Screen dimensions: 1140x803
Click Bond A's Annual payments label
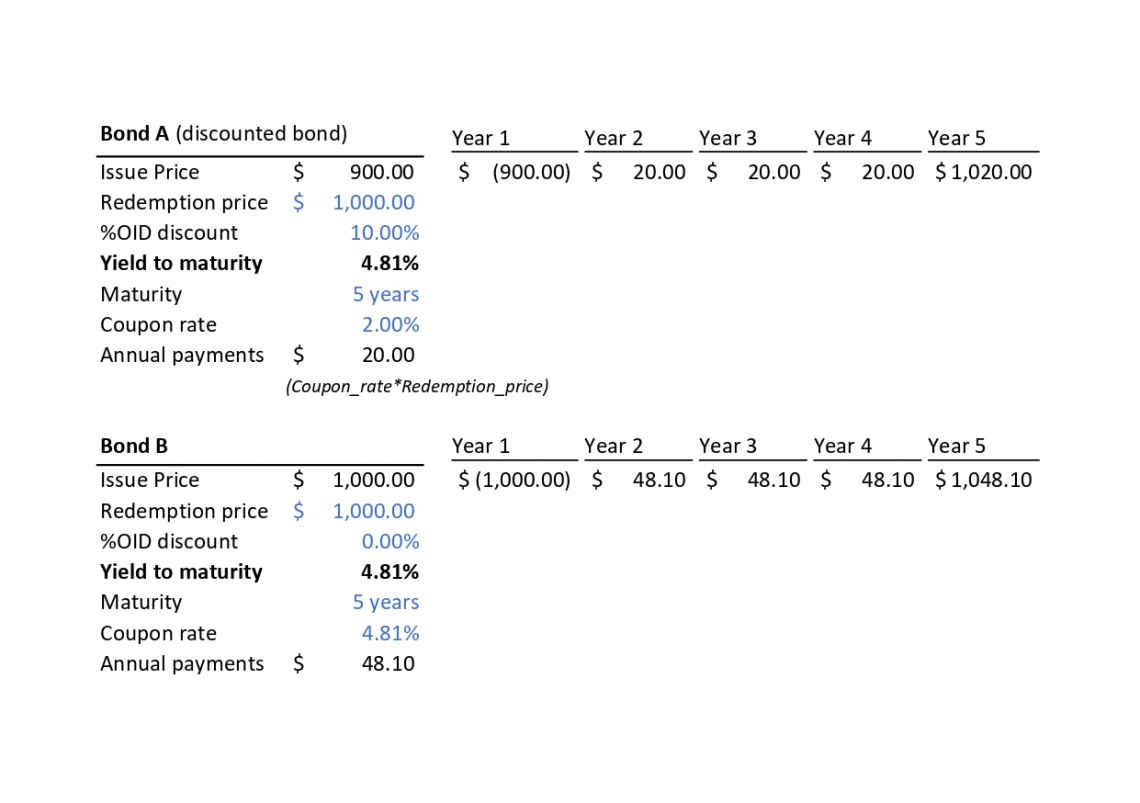[x=182, y=355]
